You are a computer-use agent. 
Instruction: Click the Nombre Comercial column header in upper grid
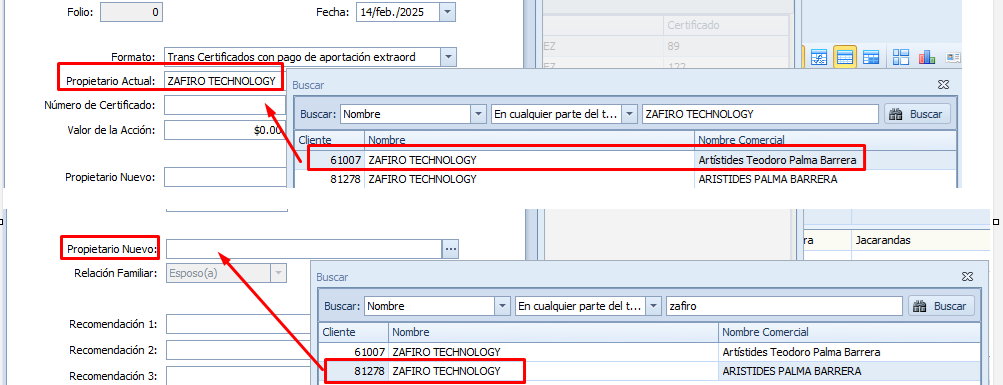tap(741, 140)
